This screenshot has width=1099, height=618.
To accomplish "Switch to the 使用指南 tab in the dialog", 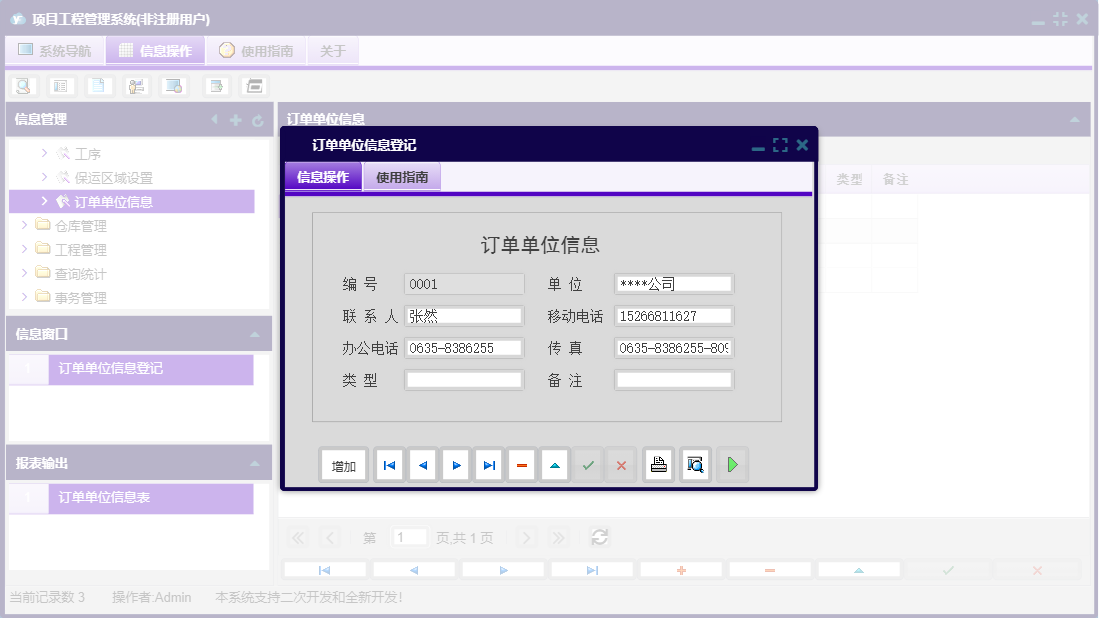I will pos(401,175).
